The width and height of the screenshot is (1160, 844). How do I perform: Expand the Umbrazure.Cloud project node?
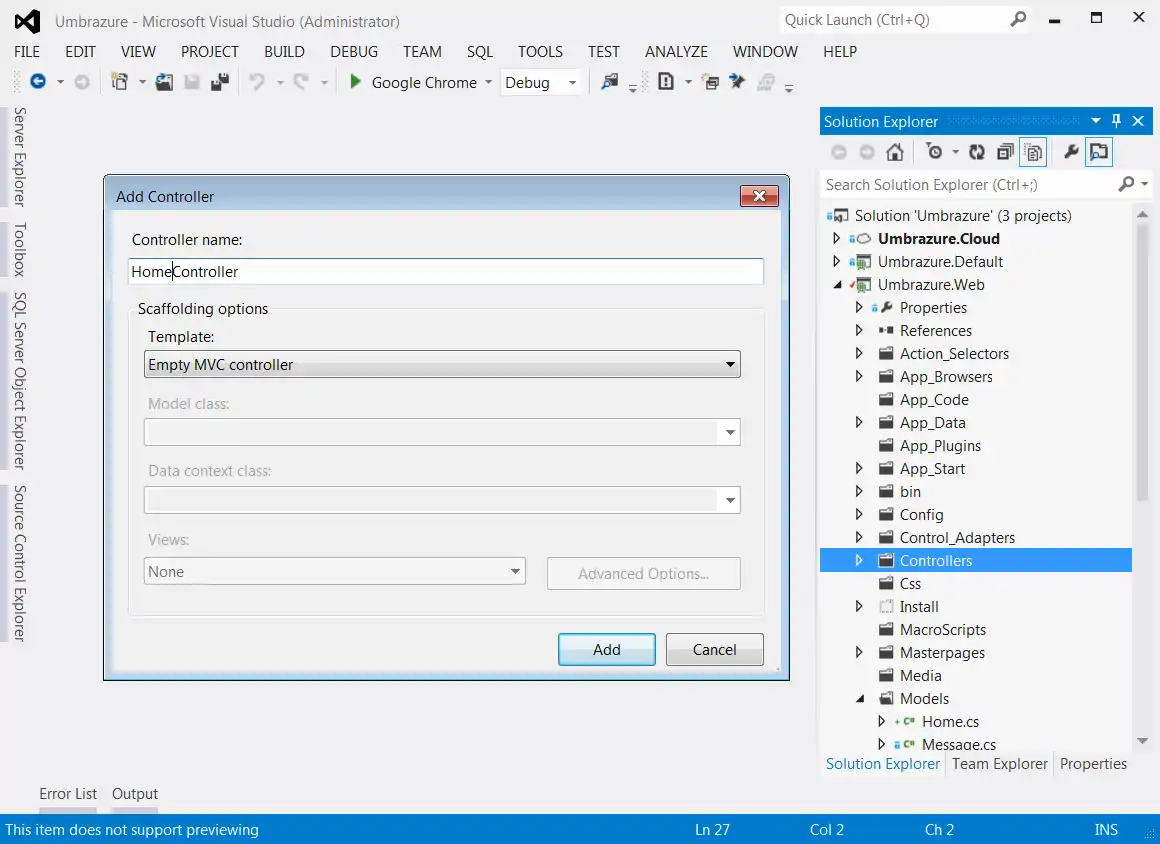pyautogui.click(x=837, y=238)
